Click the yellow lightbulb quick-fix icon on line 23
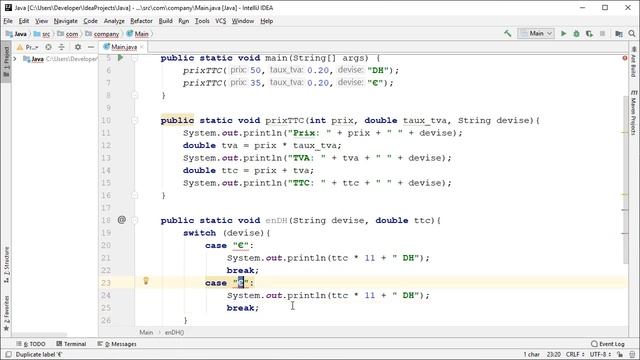 point(146,280)
